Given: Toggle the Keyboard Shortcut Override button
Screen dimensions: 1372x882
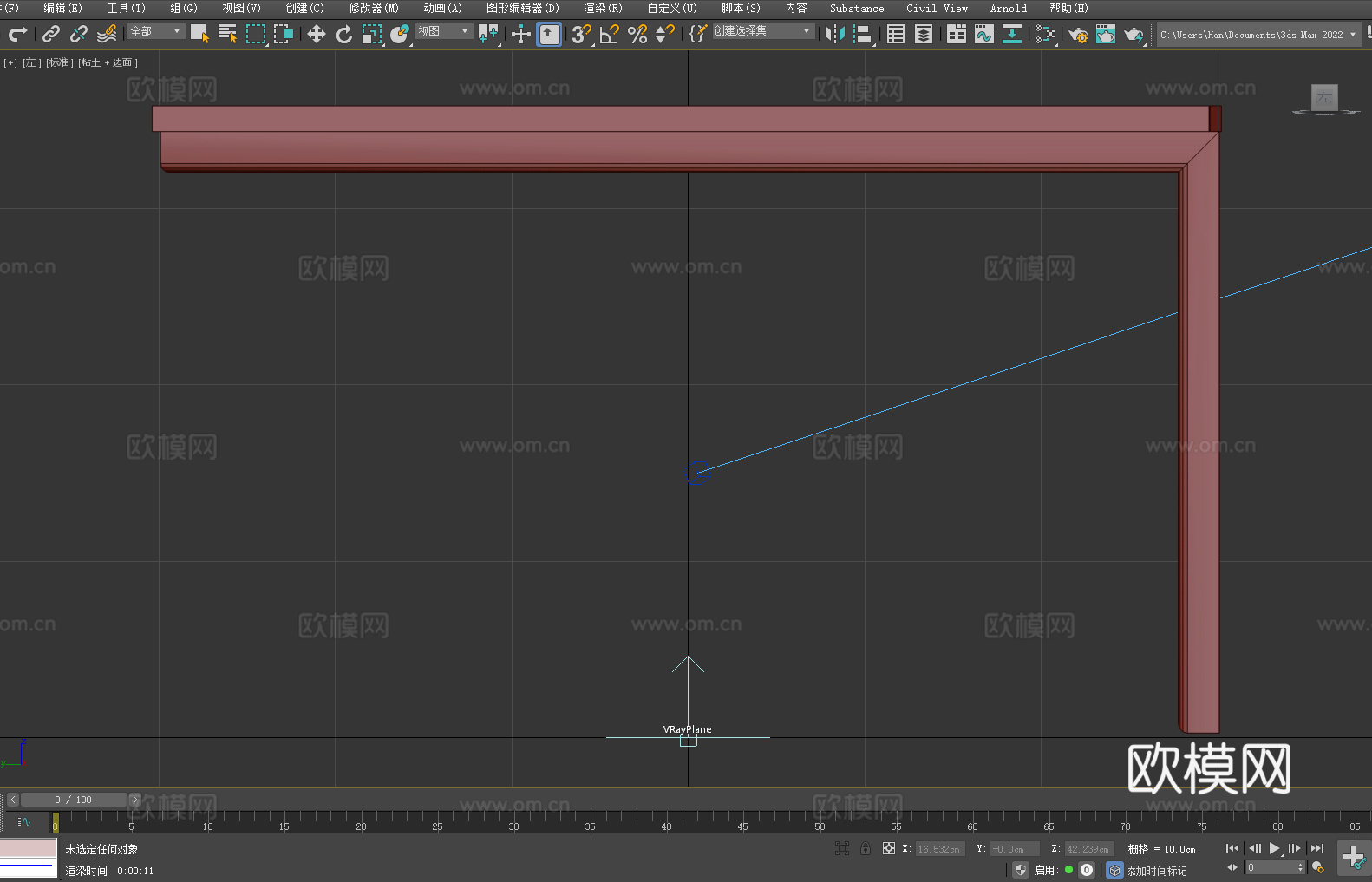Looking at the screenshot, I should pos(549,34).
